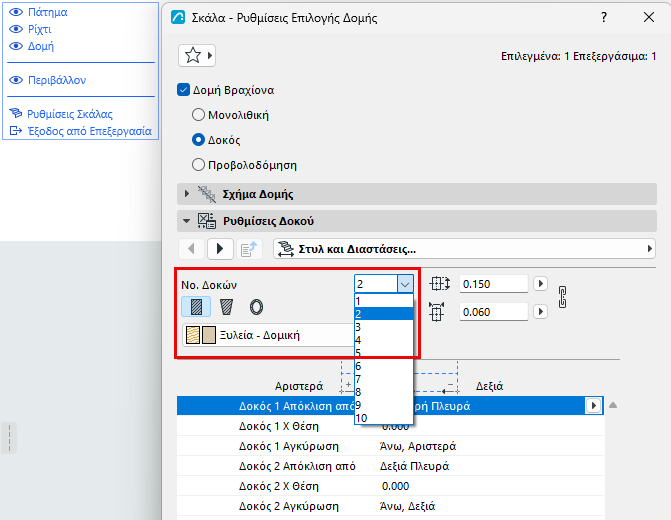This screenshot has width=671, height=520.
Task: Click the help question mark icon
Action: click(604, 18)
